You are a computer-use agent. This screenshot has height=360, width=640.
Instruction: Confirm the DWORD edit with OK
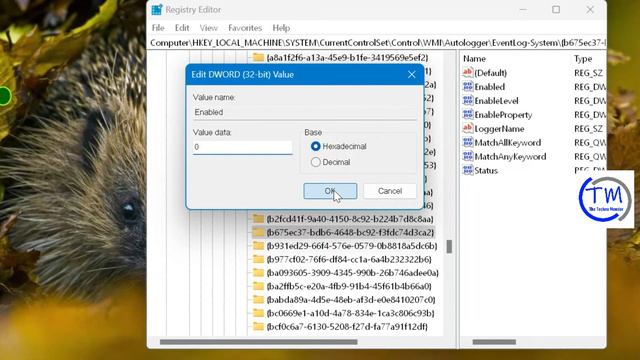coord(330,191)
